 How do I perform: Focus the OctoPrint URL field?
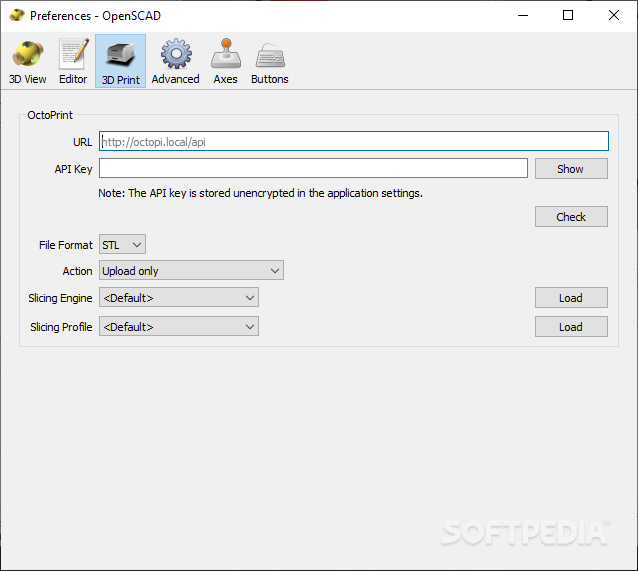point(354,141)
